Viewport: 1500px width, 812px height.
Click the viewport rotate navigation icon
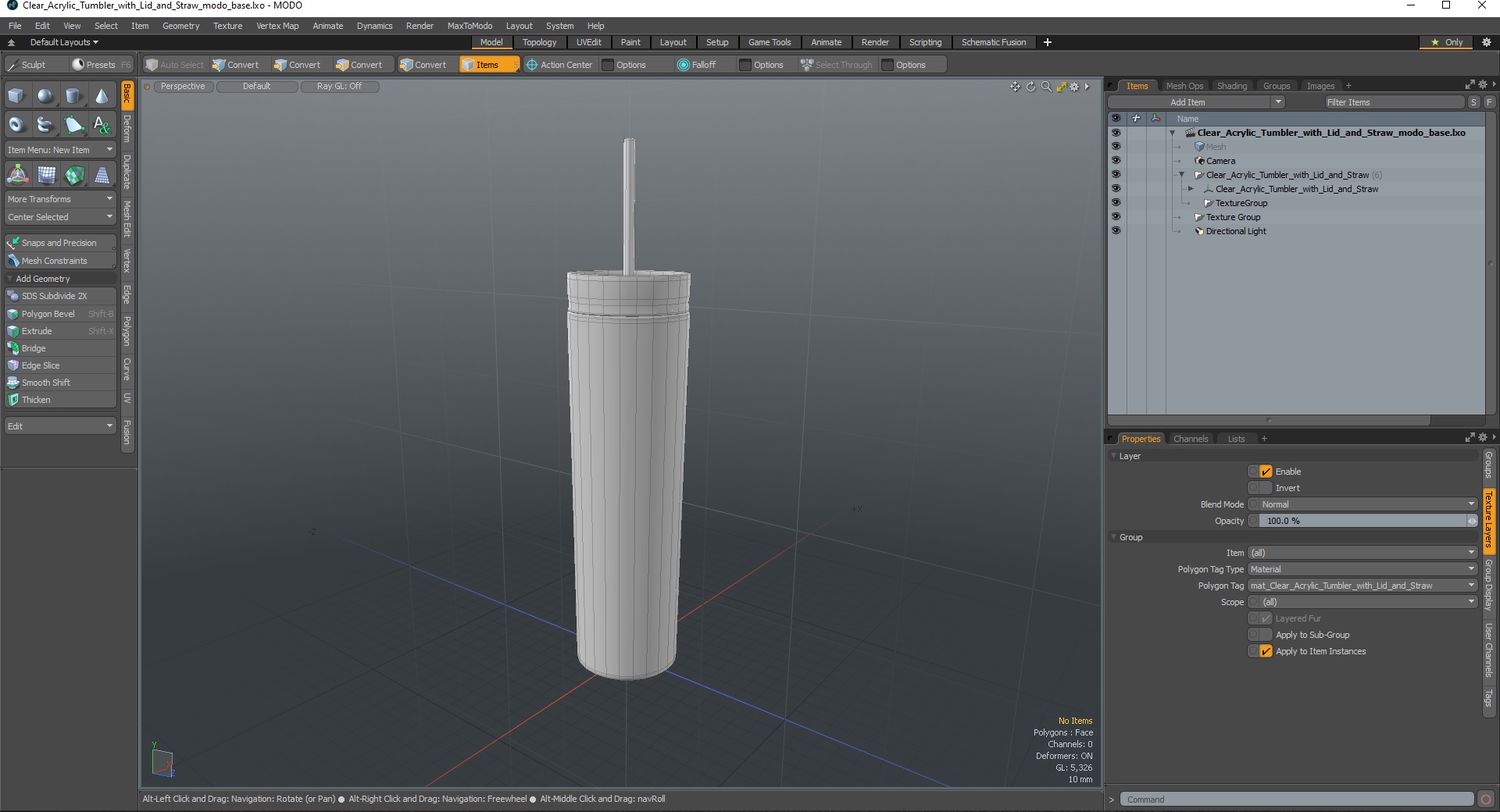pos(1030,87)
